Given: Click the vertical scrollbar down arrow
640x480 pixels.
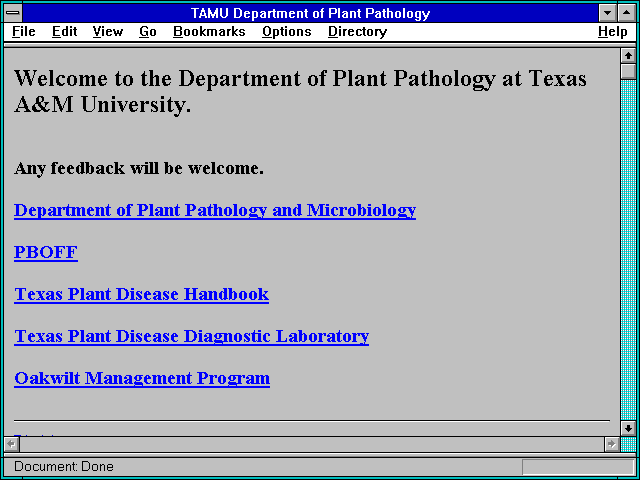Looking at the screenshot, I should click(x=628, y=428).
